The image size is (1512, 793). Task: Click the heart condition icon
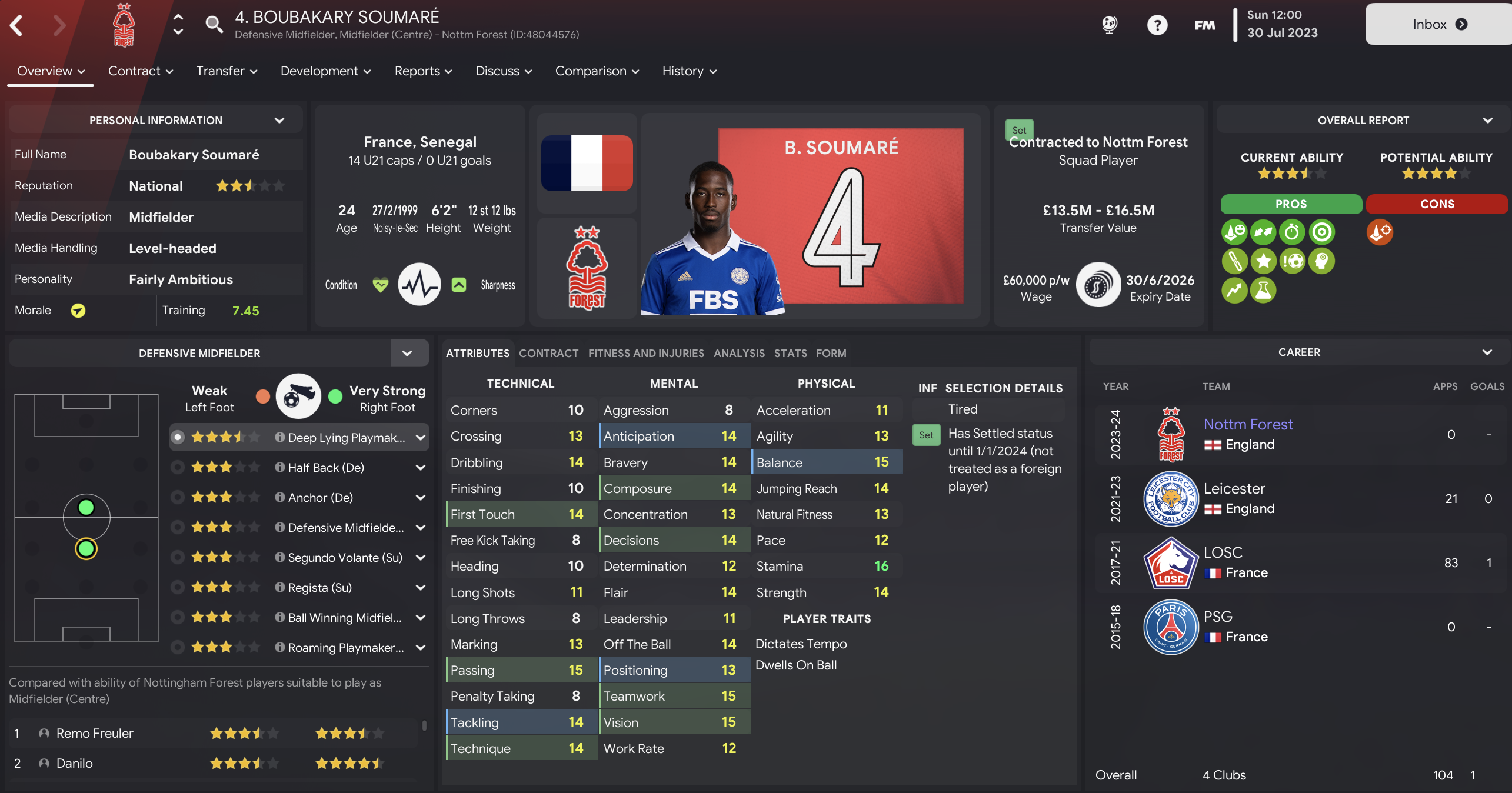pos(381,285)
